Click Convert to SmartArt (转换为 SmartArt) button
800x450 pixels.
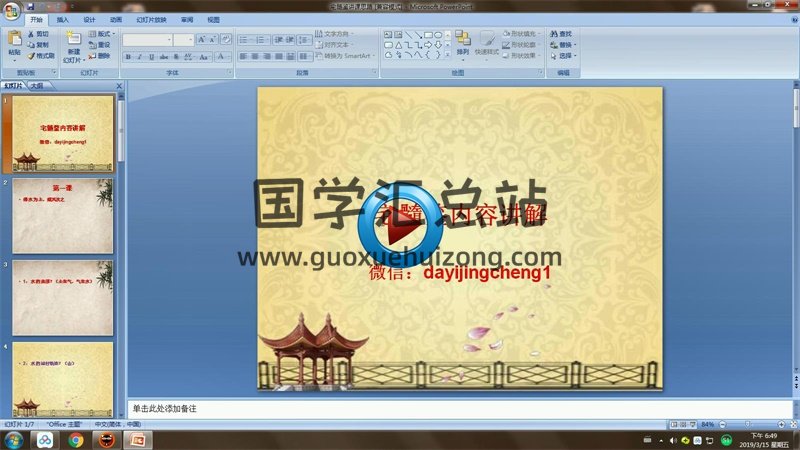[345, 56]
